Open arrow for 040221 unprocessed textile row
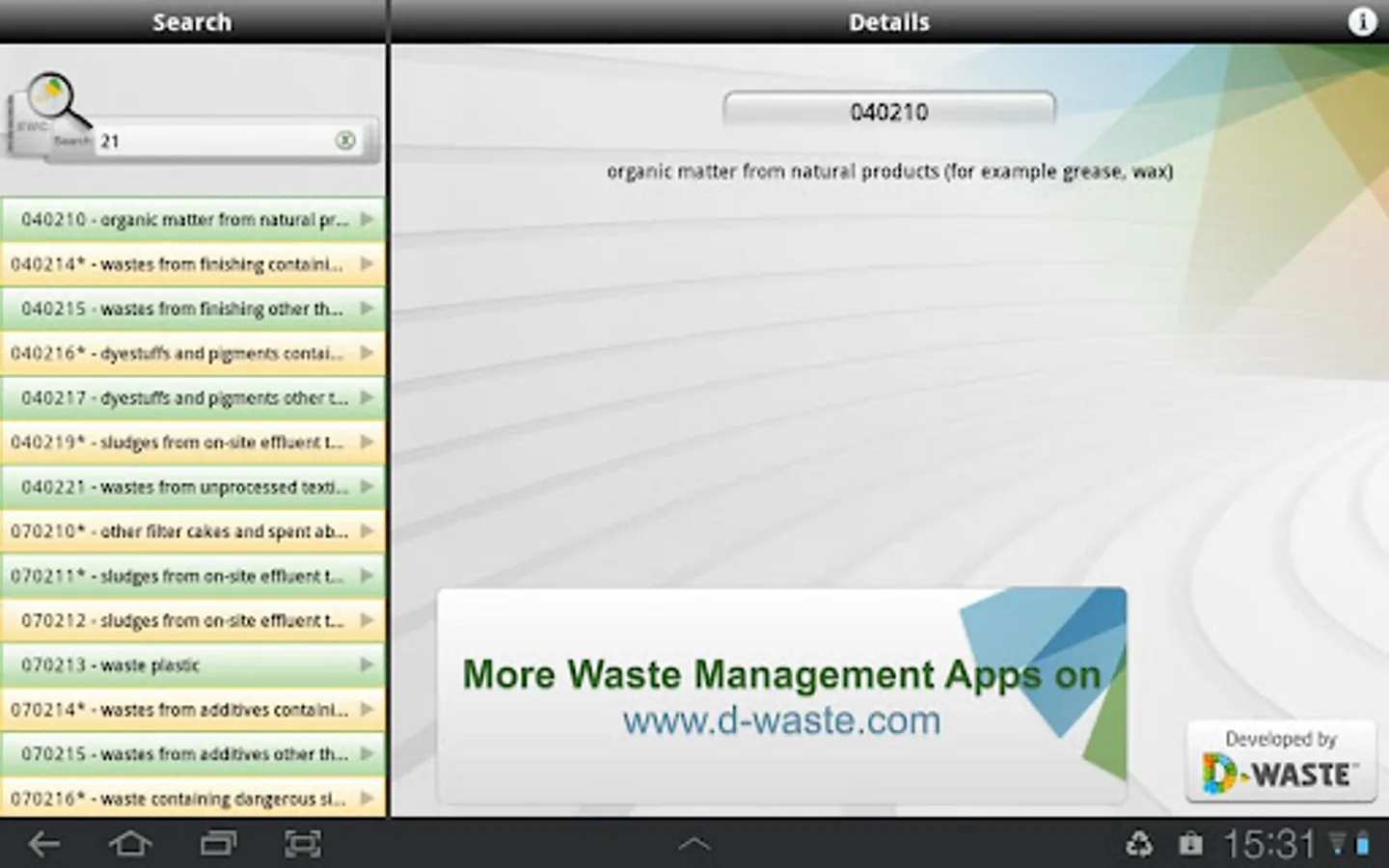Viewport: 1389px width, 868px height. tap(367, 487)
